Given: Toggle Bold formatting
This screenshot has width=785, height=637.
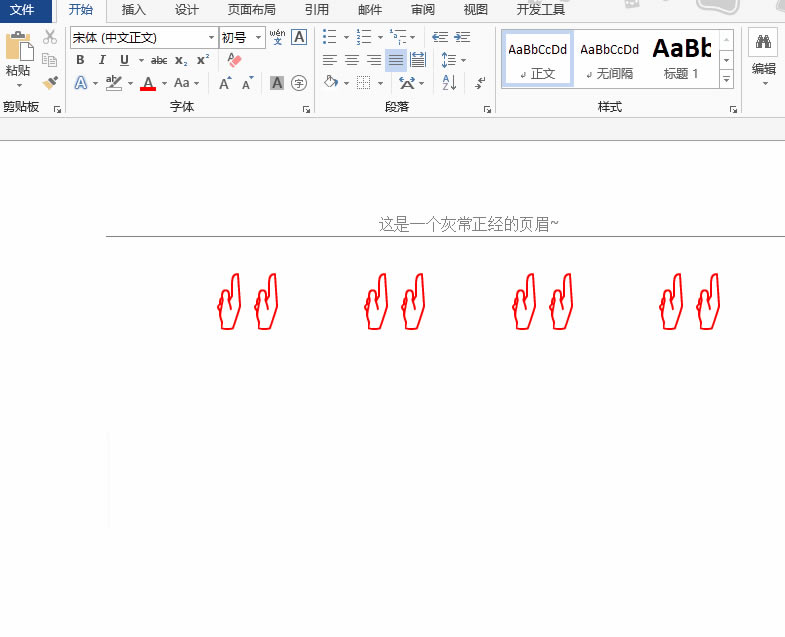Looking at the screenshot, I should tap(80, 60).
